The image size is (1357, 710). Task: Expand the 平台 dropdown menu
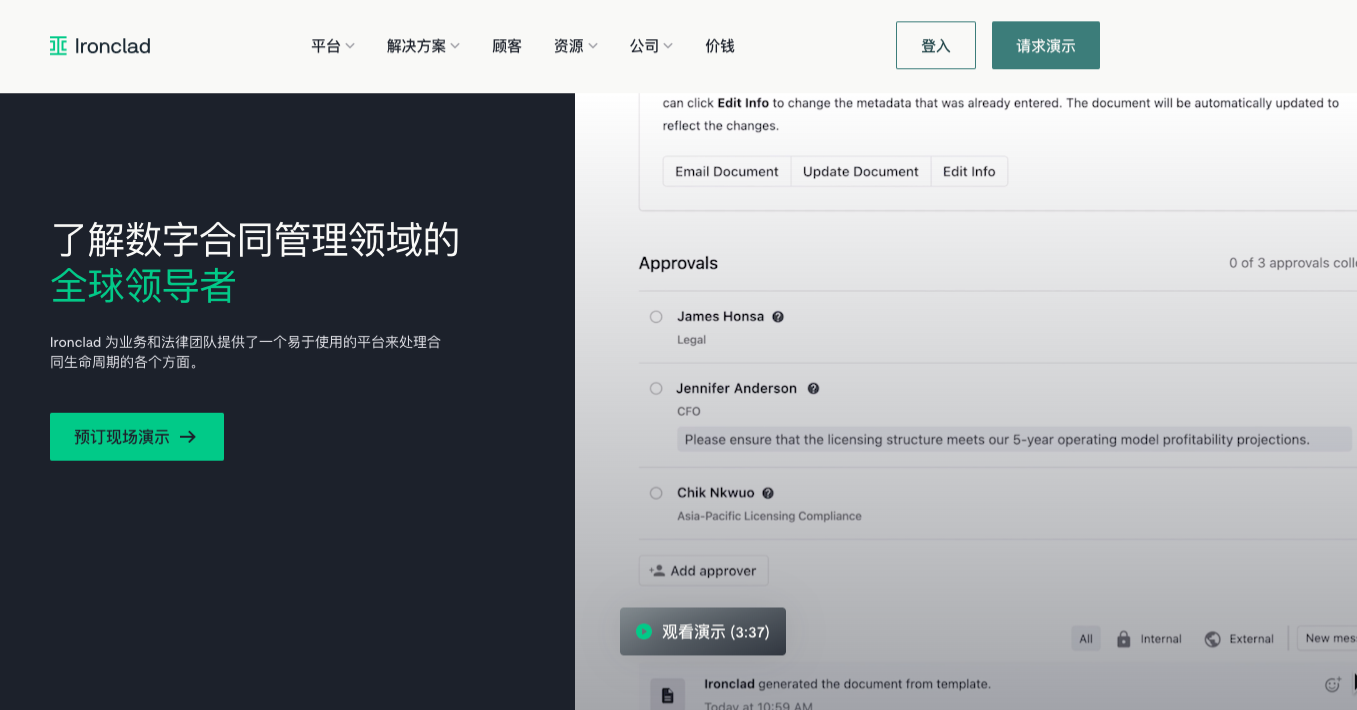pyautogui.click(x=333, y=45)
